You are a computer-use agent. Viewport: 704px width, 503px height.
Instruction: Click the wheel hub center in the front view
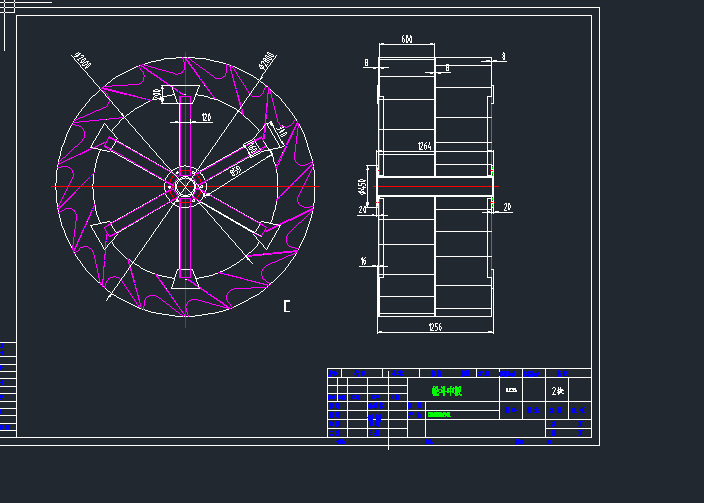point(185,186)
